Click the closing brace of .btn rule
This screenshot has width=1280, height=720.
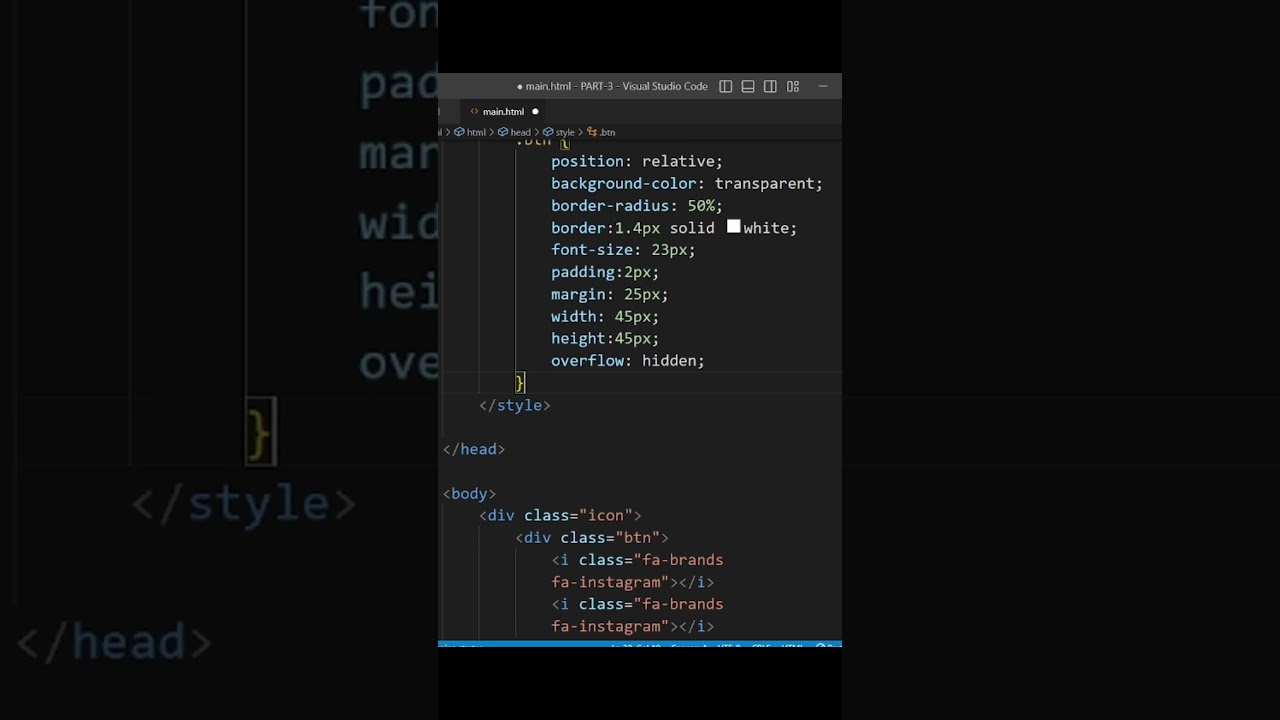tap(520, 383)
